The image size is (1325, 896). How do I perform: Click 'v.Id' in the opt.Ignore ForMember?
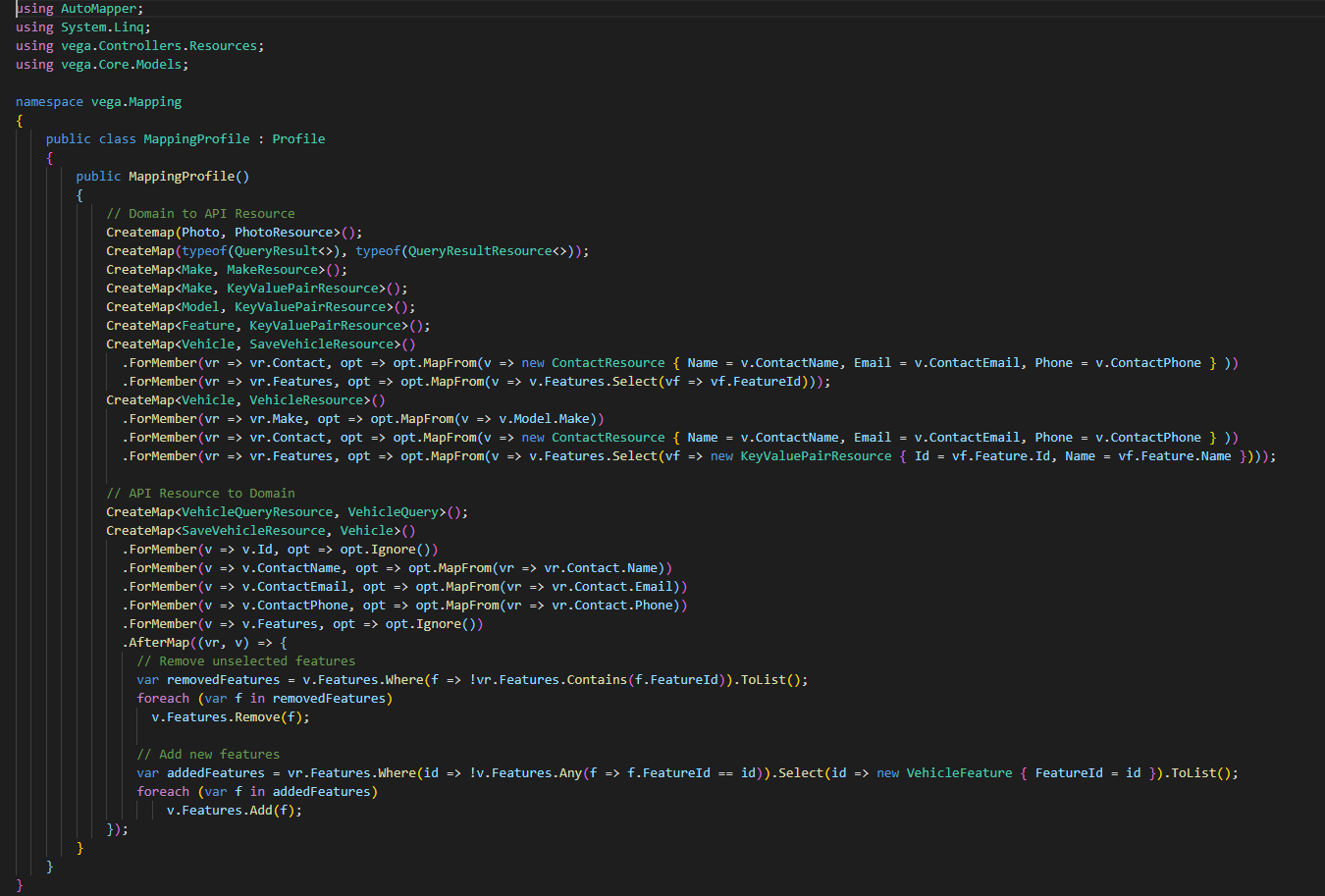[257, 550]
